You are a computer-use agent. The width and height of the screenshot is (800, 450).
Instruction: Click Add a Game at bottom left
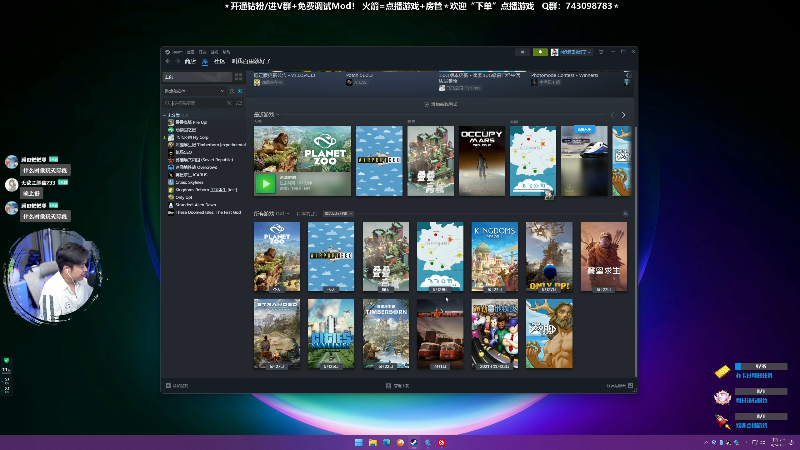click(x=177, y=386)
